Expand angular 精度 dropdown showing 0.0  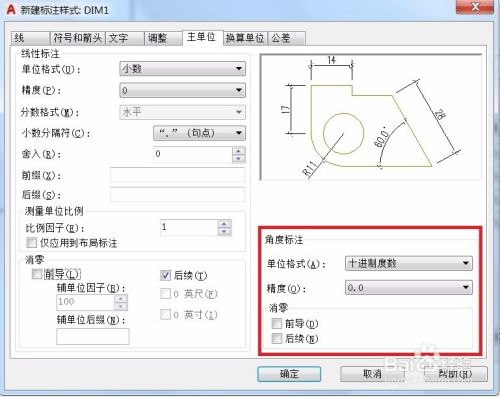click(x=409, y=287)
